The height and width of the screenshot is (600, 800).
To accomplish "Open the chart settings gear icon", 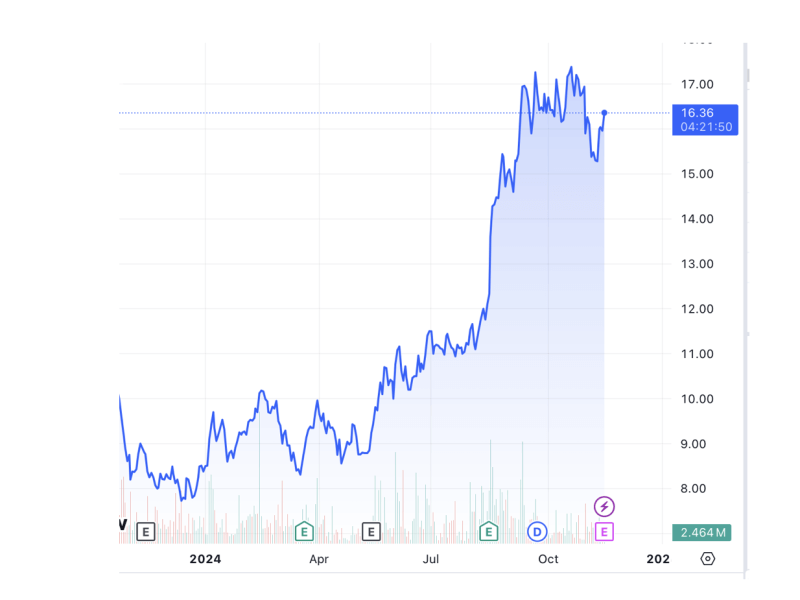I will [x=707, y=560].
